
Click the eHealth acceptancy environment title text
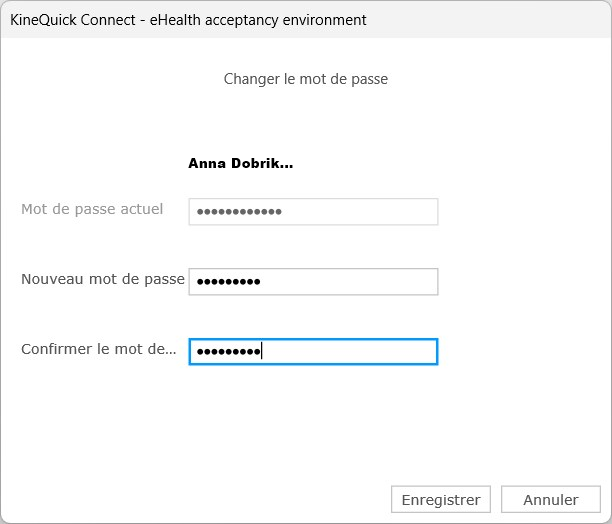coord(258,20)
